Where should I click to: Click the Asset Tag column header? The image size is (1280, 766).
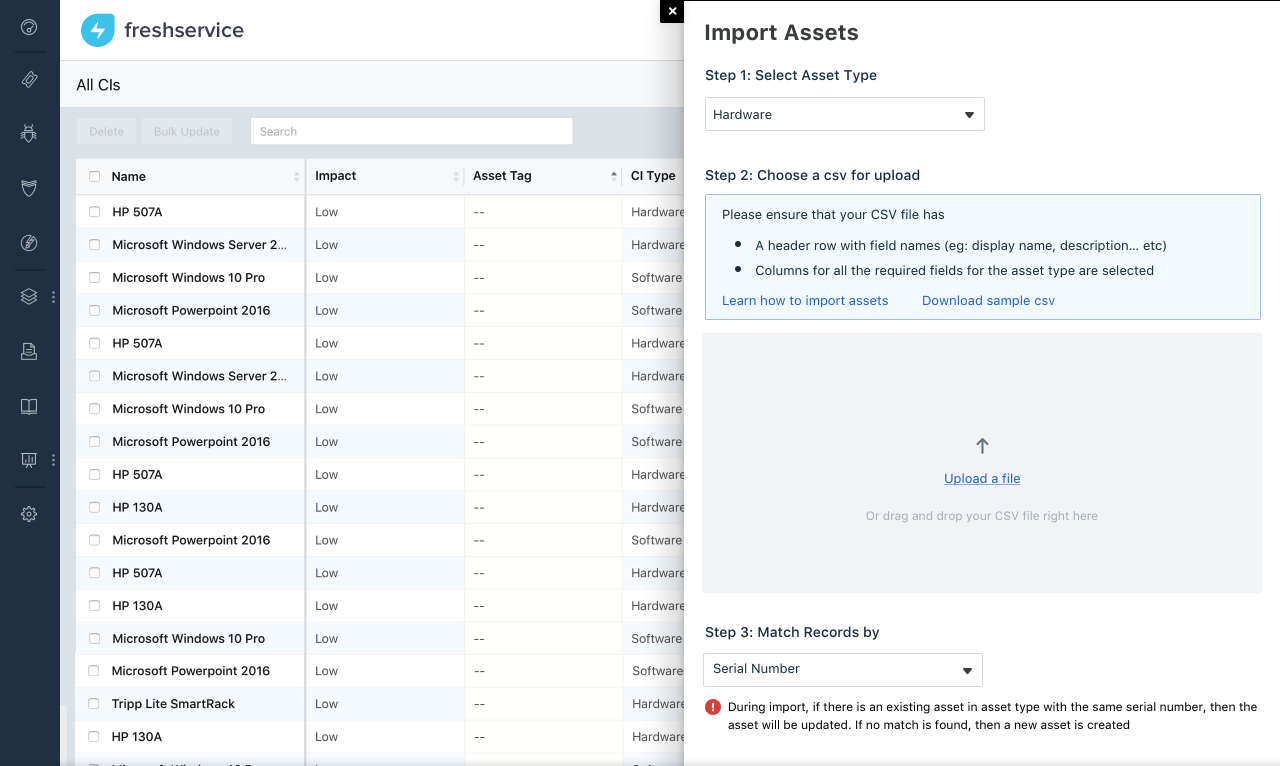(502, 176)
